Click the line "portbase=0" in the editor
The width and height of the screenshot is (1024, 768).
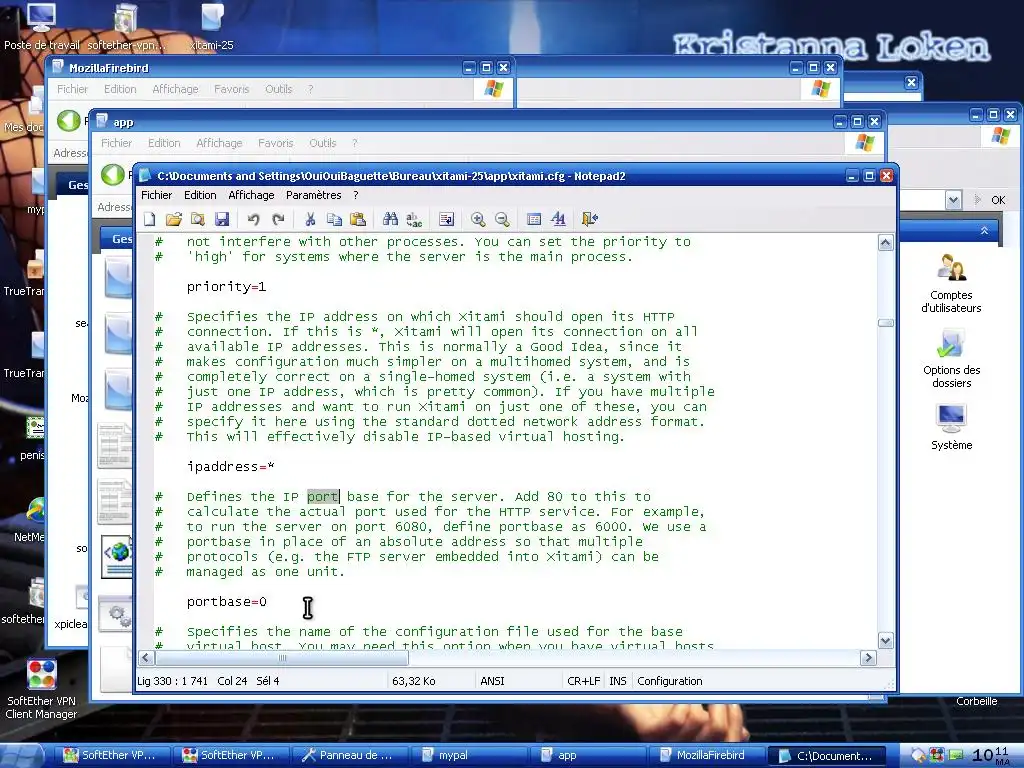pos(226,602)
